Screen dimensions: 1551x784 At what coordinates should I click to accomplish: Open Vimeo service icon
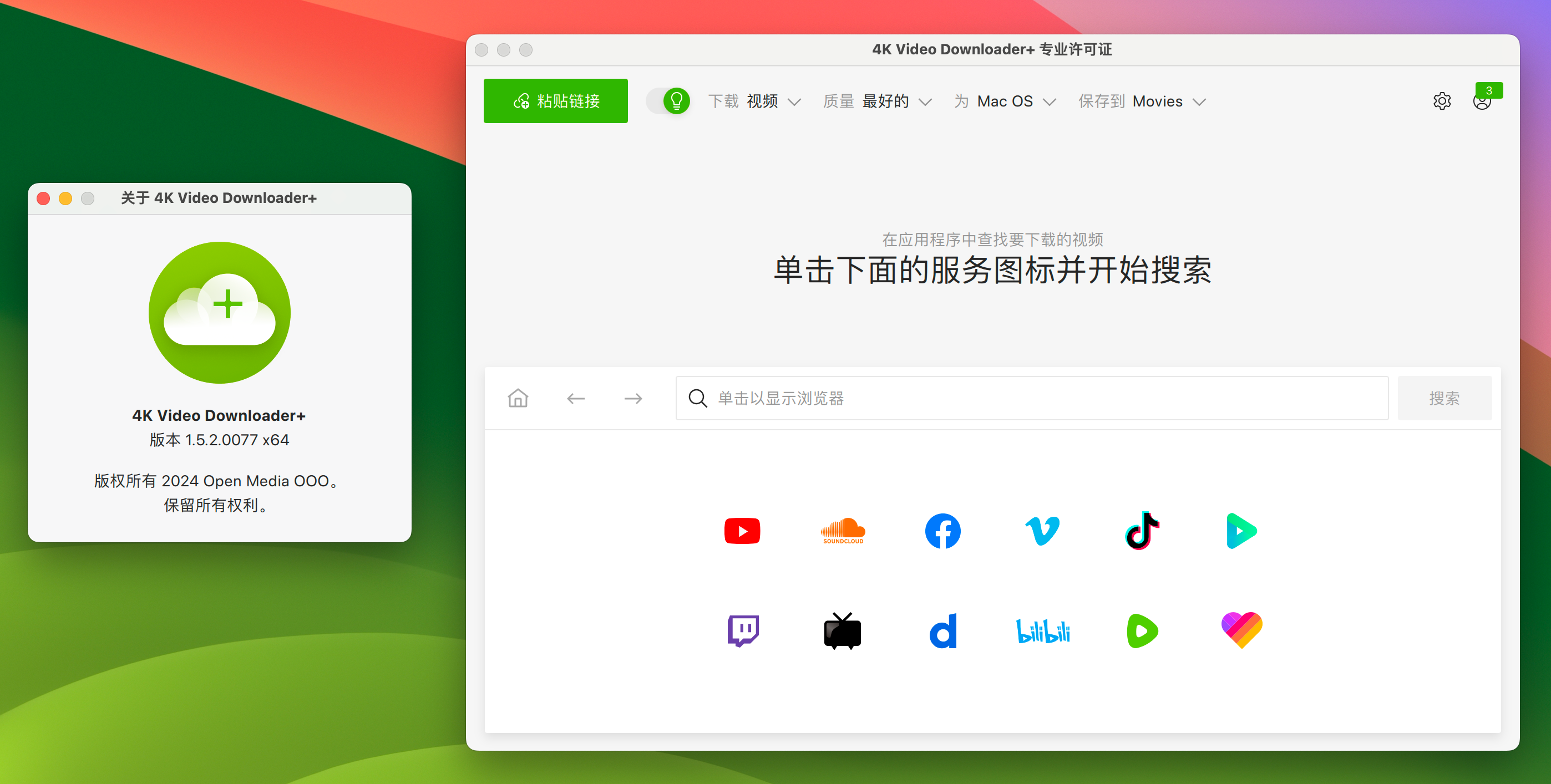click(x=1042, y=531)
